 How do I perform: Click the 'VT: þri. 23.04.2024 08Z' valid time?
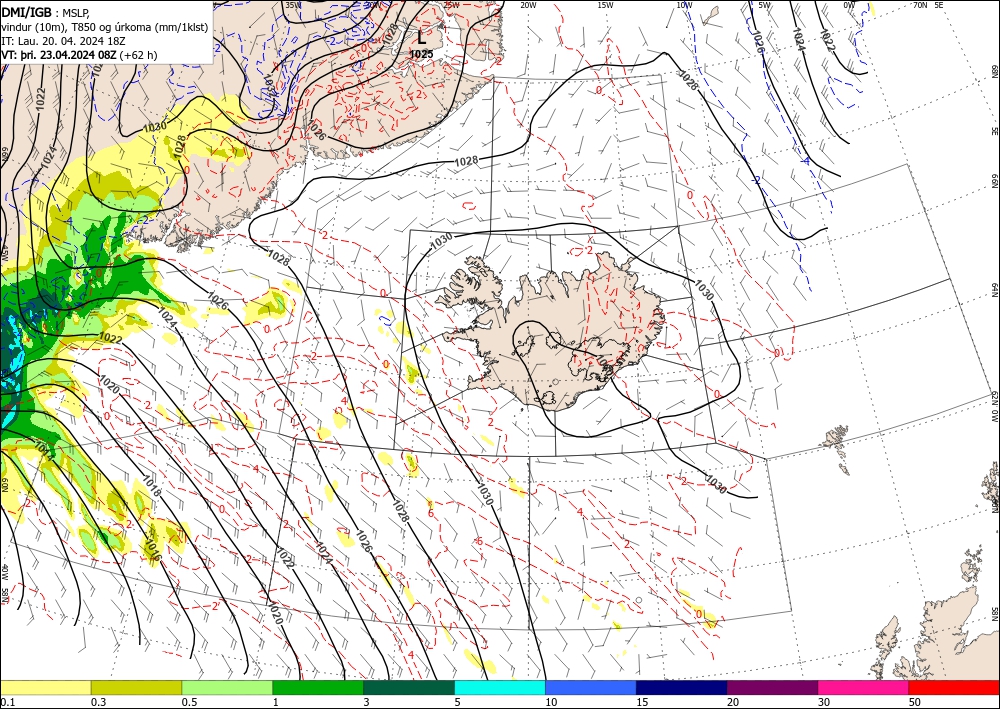[x=59, y=55]
